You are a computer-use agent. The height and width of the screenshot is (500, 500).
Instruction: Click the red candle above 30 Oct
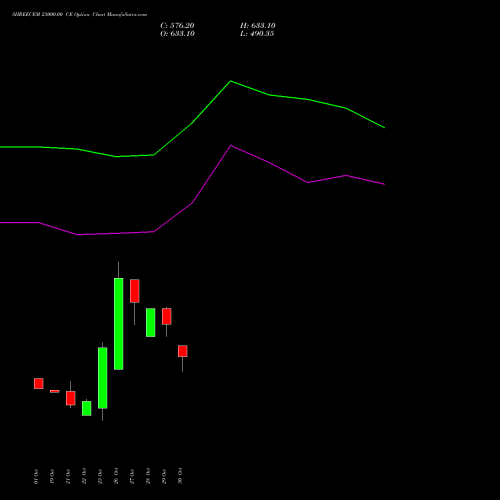183,351
